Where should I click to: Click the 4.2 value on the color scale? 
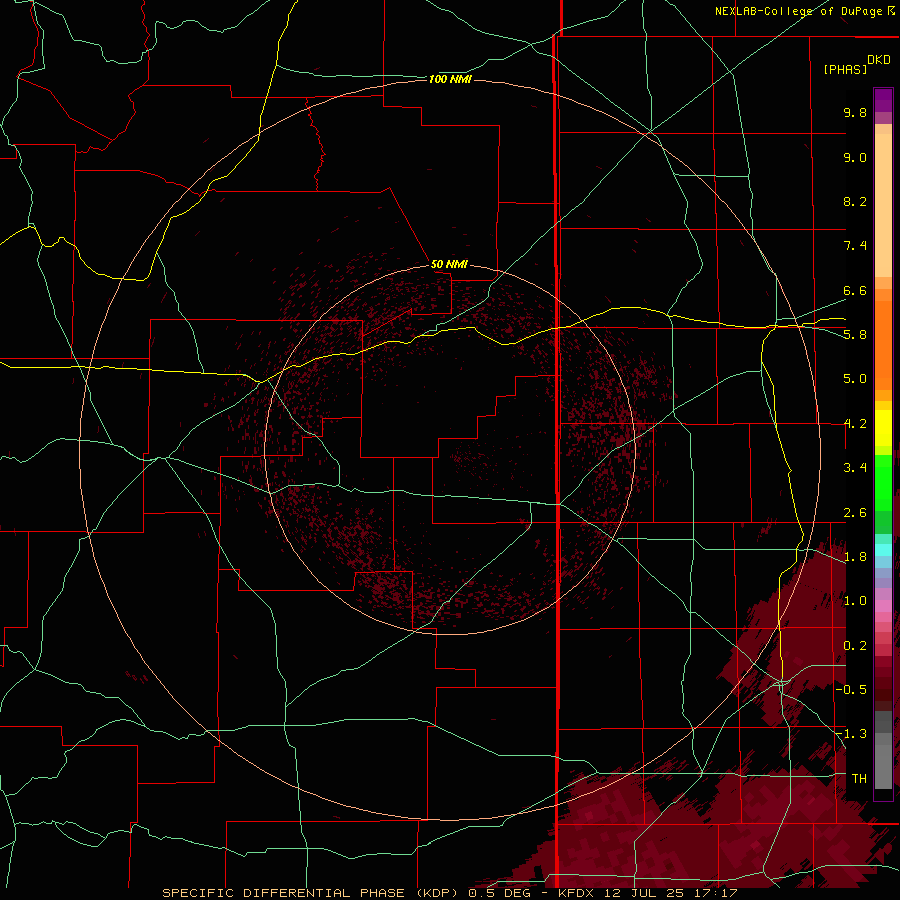(855, 424)
